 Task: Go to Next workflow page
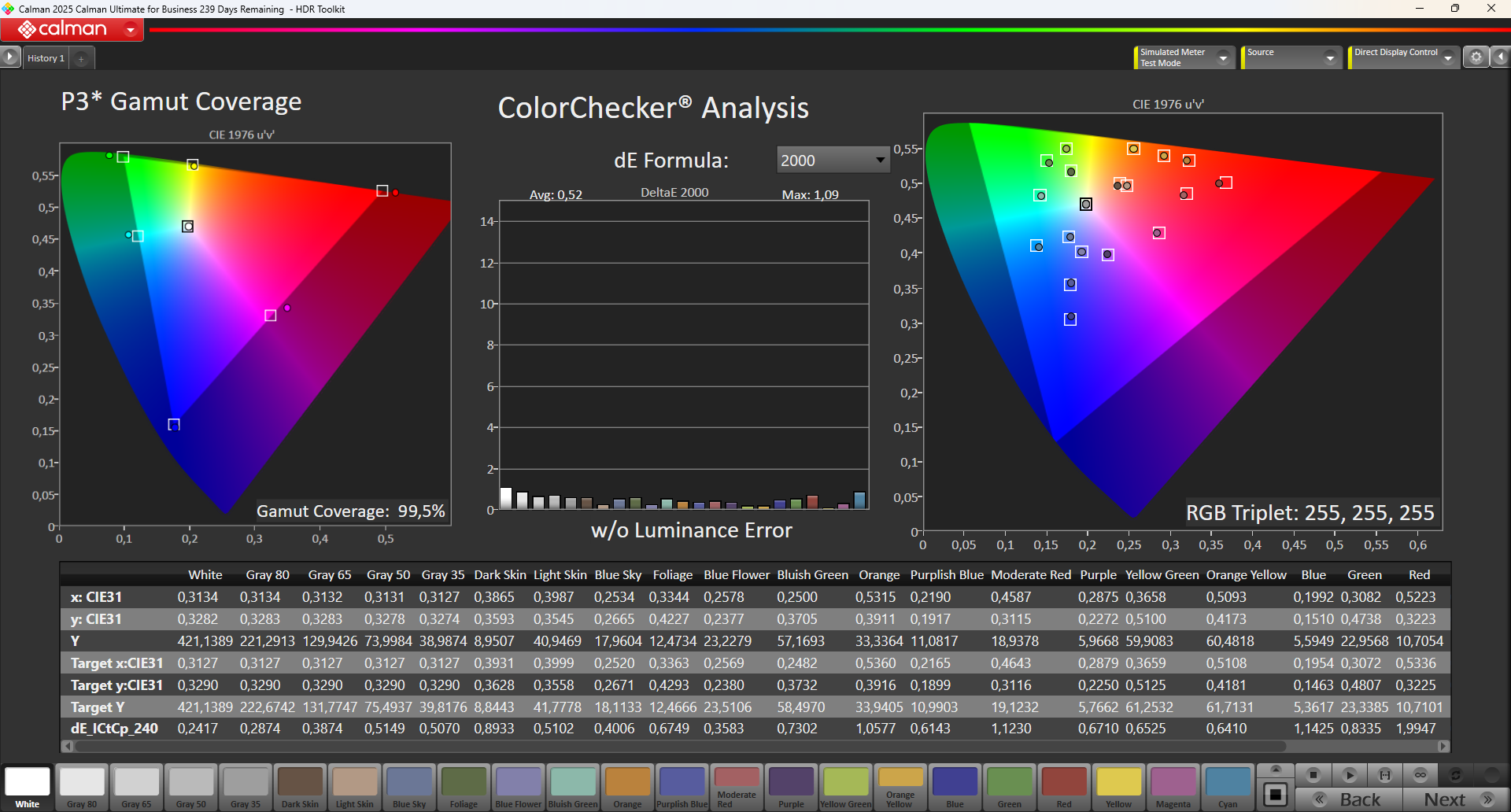pos(1457,799)
